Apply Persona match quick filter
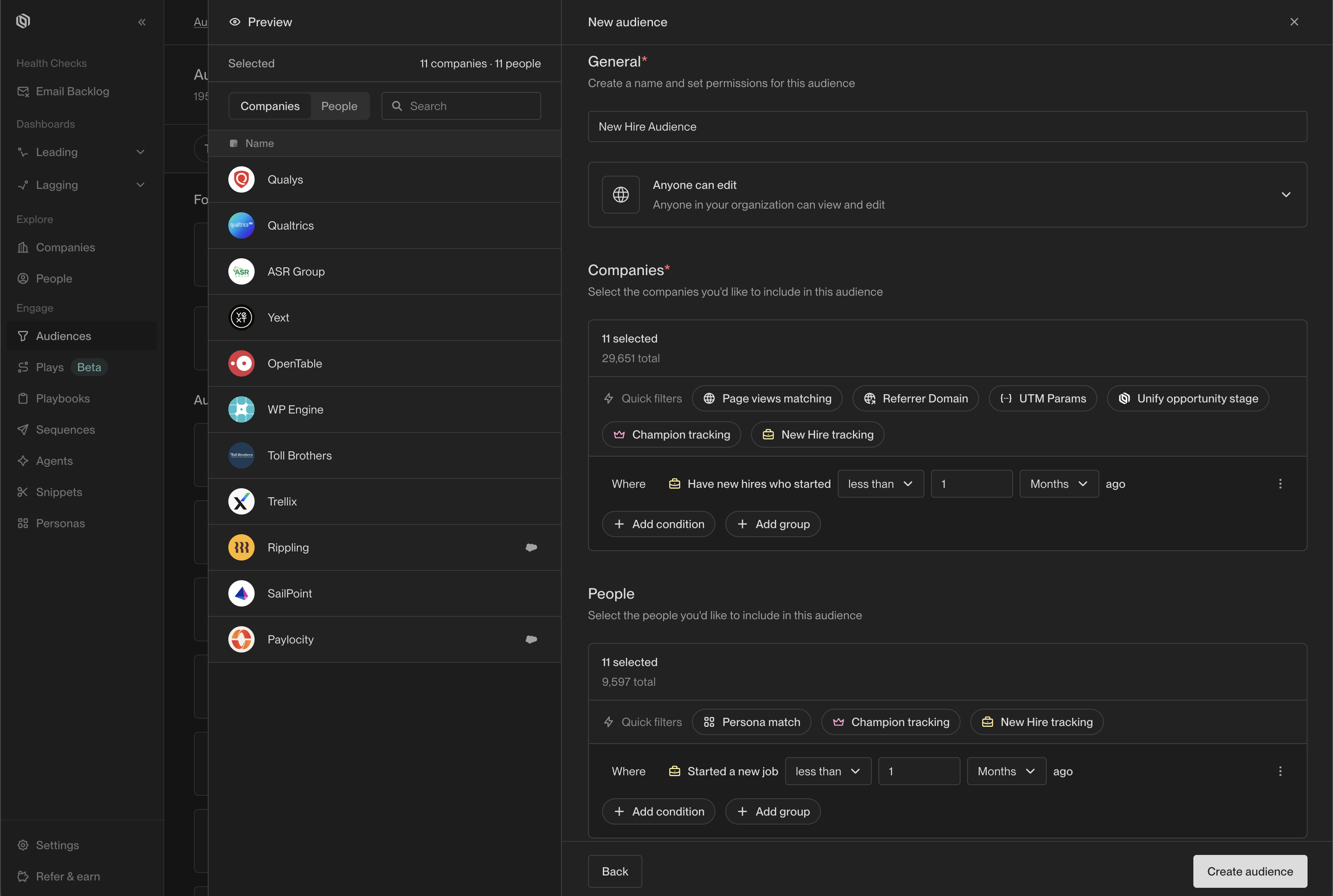This screenshot has height=896, width=1333. click(x=752, y=722)
